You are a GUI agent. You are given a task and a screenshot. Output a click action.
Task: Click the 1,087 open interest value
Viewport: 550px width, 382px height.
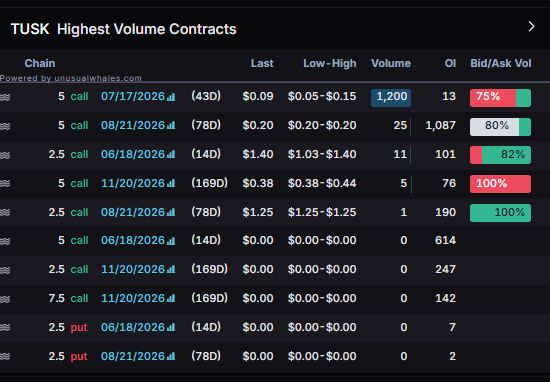[x=441, y=126]
